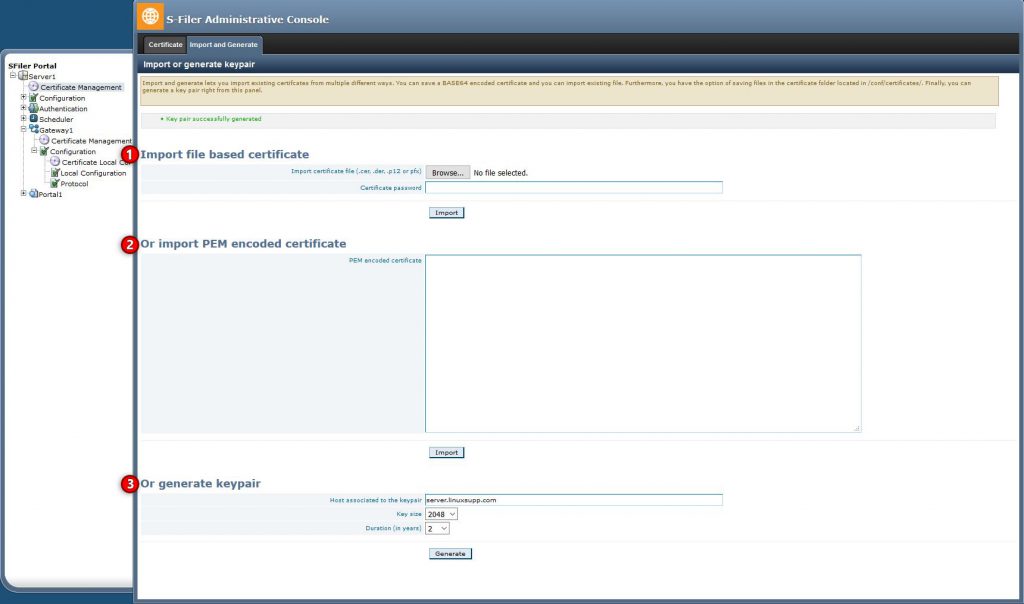Focus the Certificate password field
Image resolution: width=1024 pixels, height=604 pixels.
click(574, 187)
